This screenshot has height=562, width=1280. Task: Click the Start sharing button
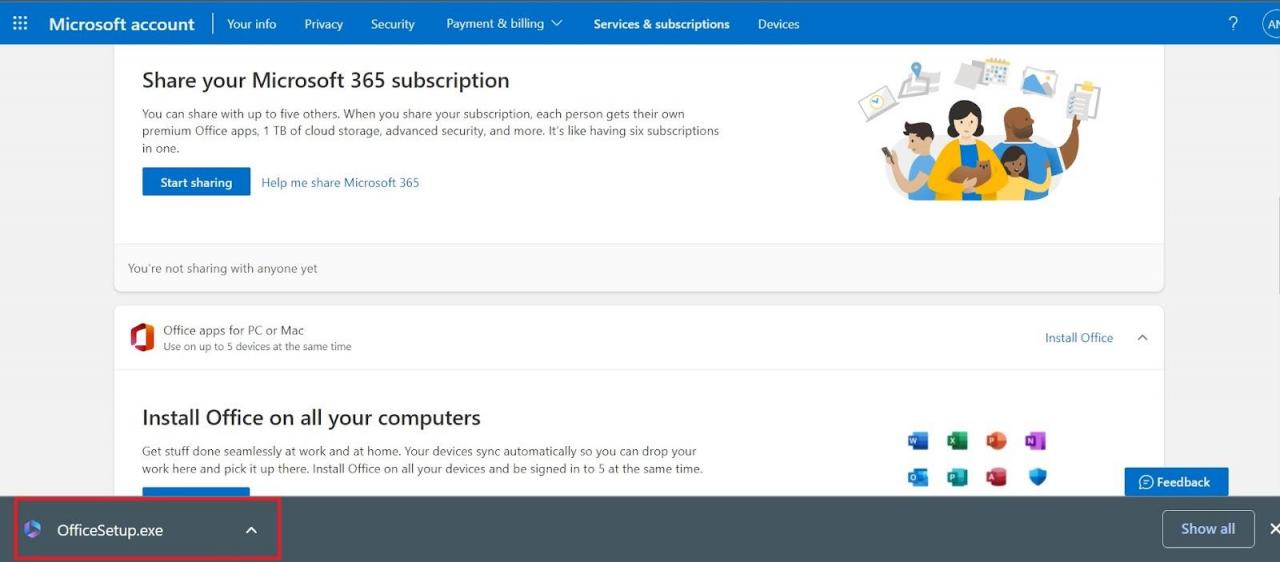(196, 182)
